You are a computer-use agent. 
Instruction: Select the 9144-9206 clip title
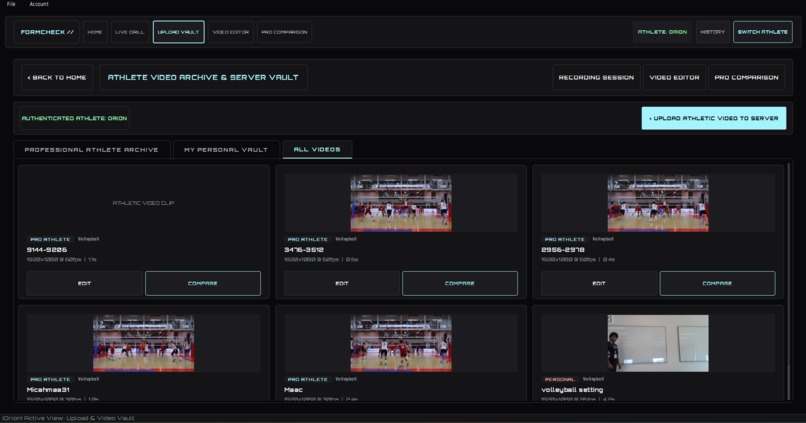tap(47, 250)
